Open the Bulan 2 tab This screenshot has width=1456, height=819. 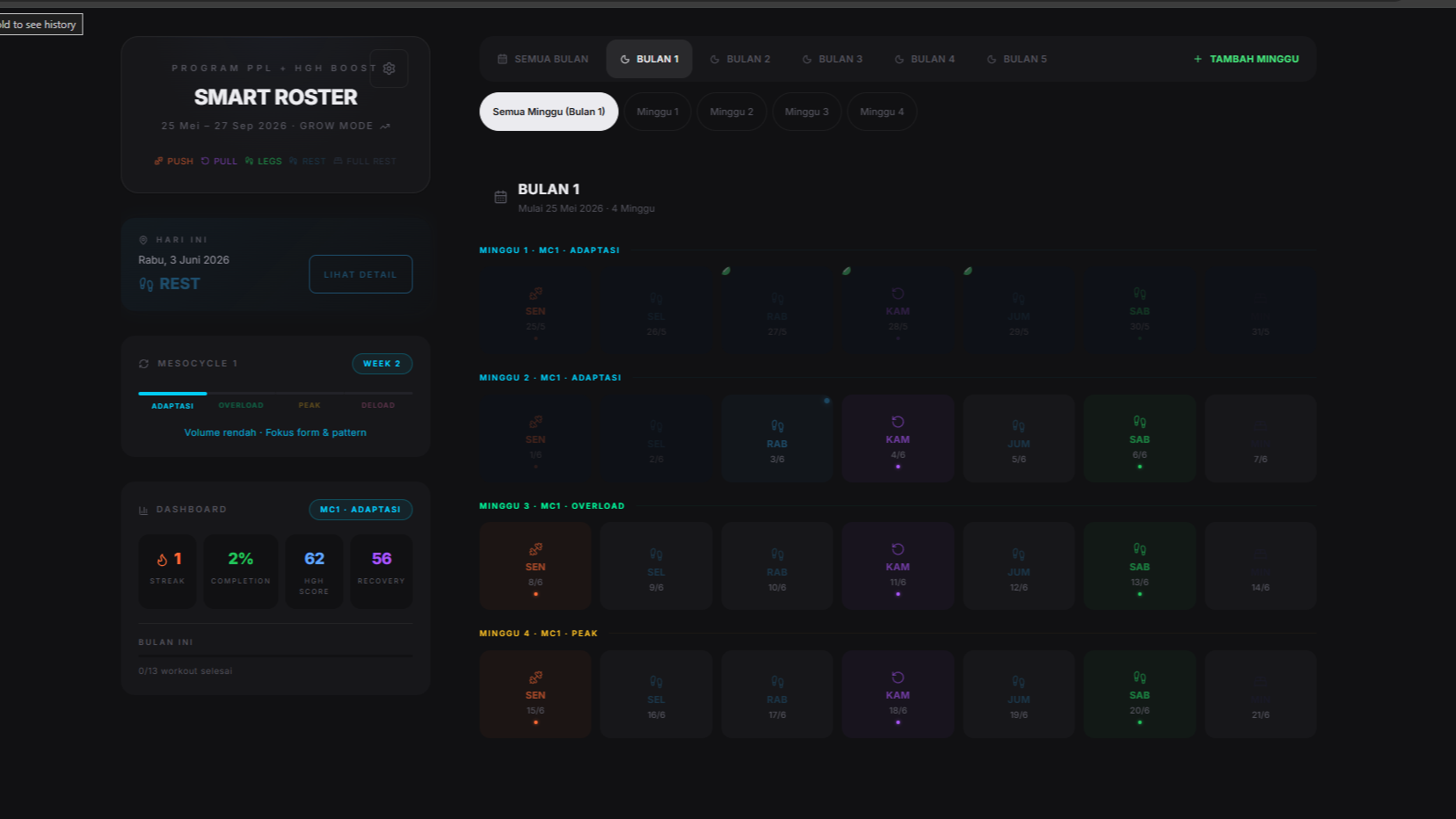click(x=739, y=59)
